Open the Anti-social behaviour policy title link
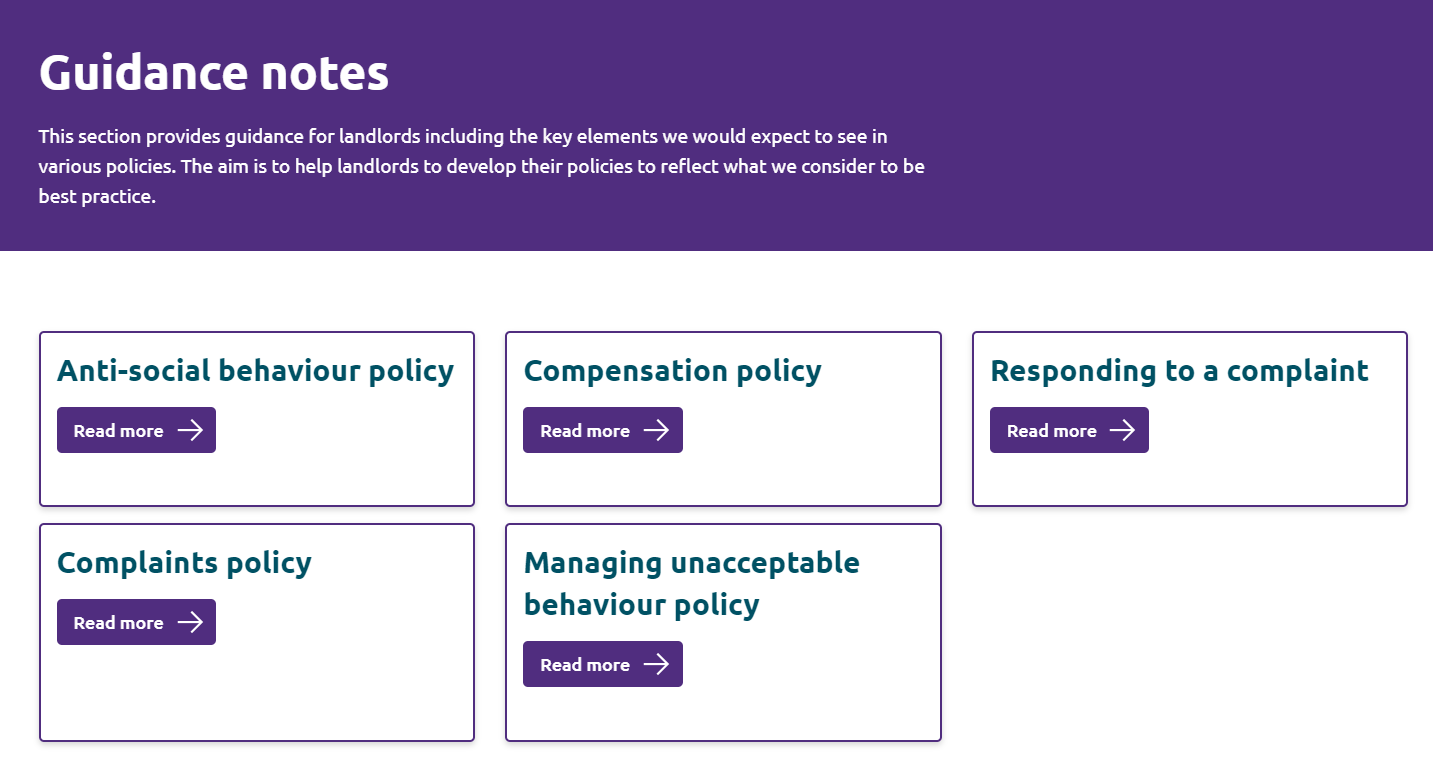This screenshot has width=1433, height=761. click(255, 371)
